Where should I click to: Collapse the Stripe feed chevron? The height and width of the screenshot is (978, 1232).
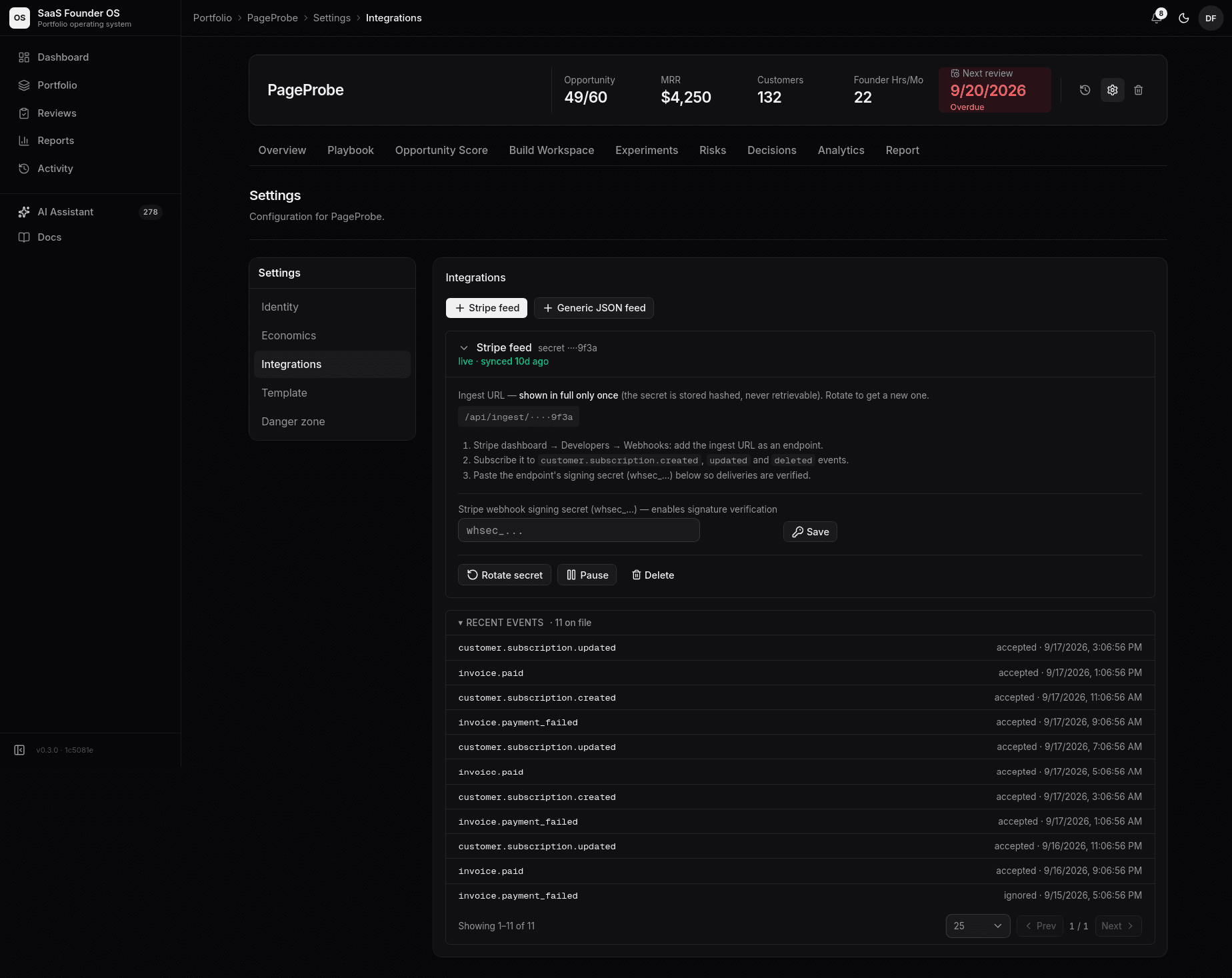click(x=464, y=348)
